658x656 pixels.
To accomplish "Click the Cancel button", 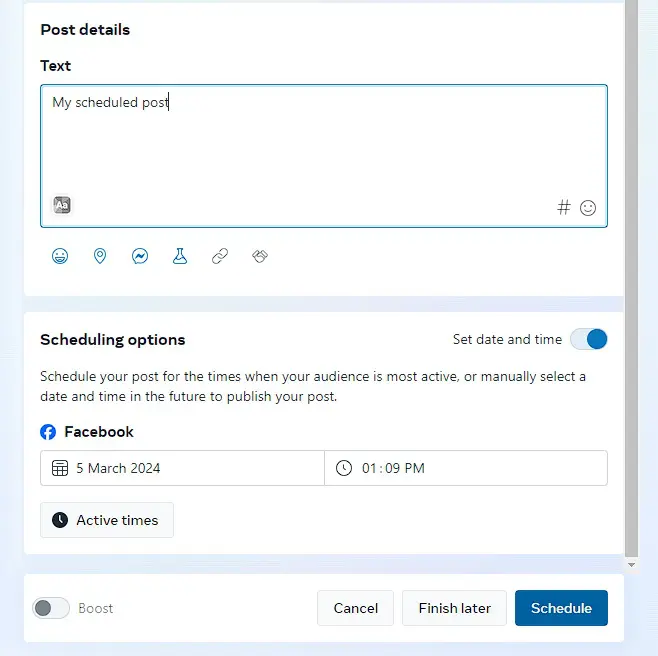I will tap(355, 608).
